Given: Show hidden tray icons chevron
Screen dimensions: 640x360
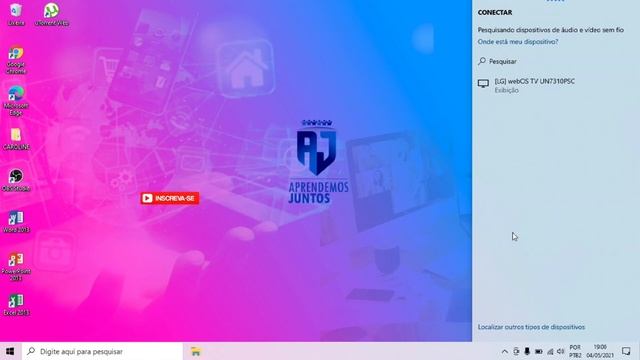Looking at the screenshot, I should pos(504,351).
